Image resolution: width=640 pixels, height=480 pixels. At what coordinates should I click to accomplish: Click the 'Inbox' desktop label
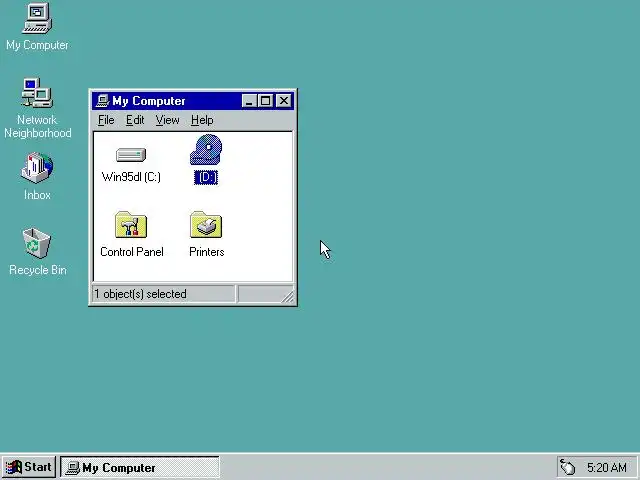click(x=37, y=195)
